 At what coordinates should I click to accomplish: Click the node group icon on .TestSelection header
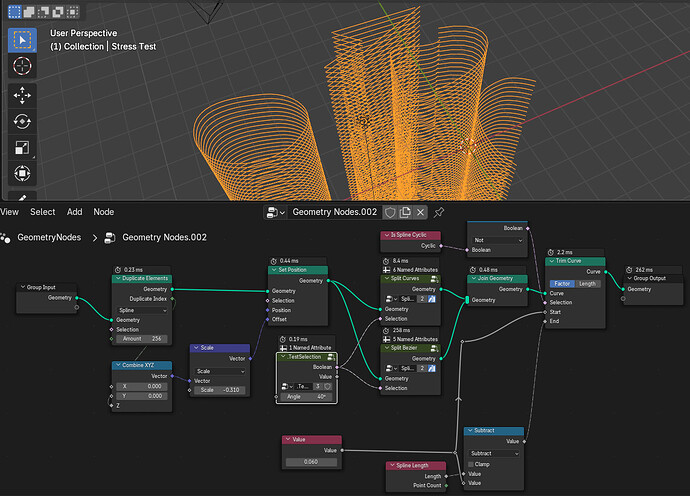[331, 357]
